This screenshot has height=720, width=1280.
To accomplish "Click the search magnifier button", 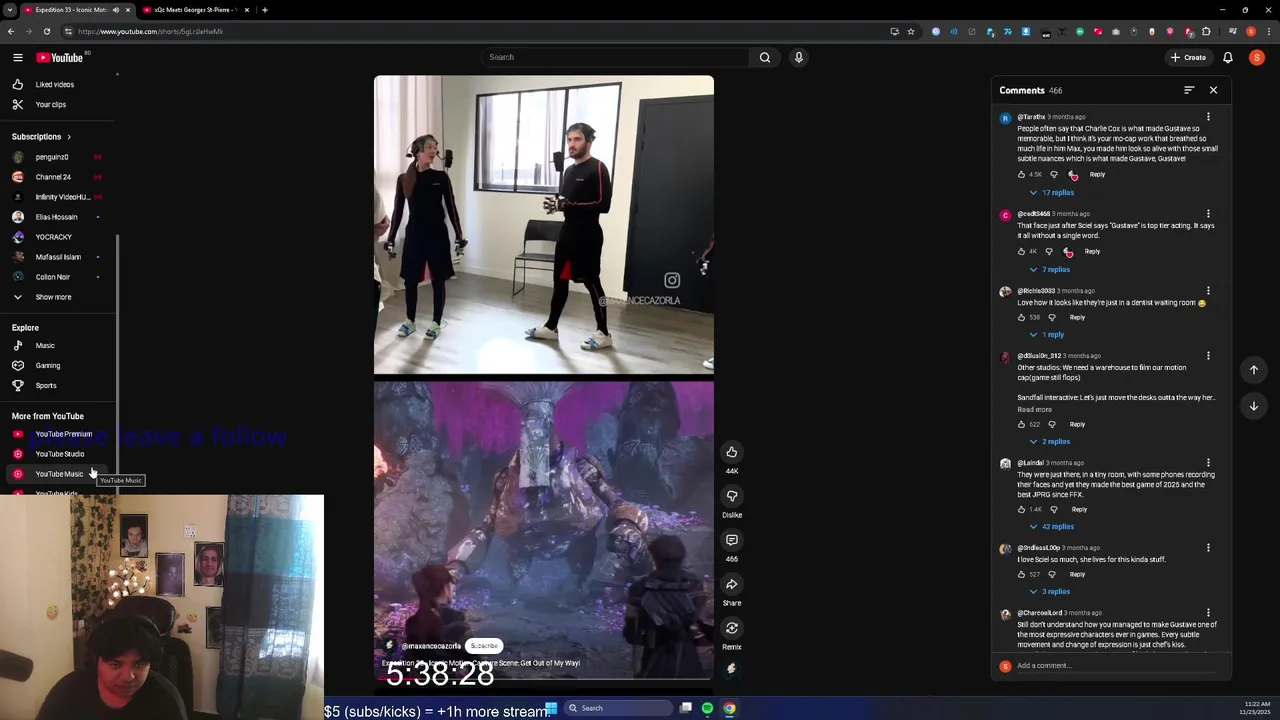I will 765,57.
